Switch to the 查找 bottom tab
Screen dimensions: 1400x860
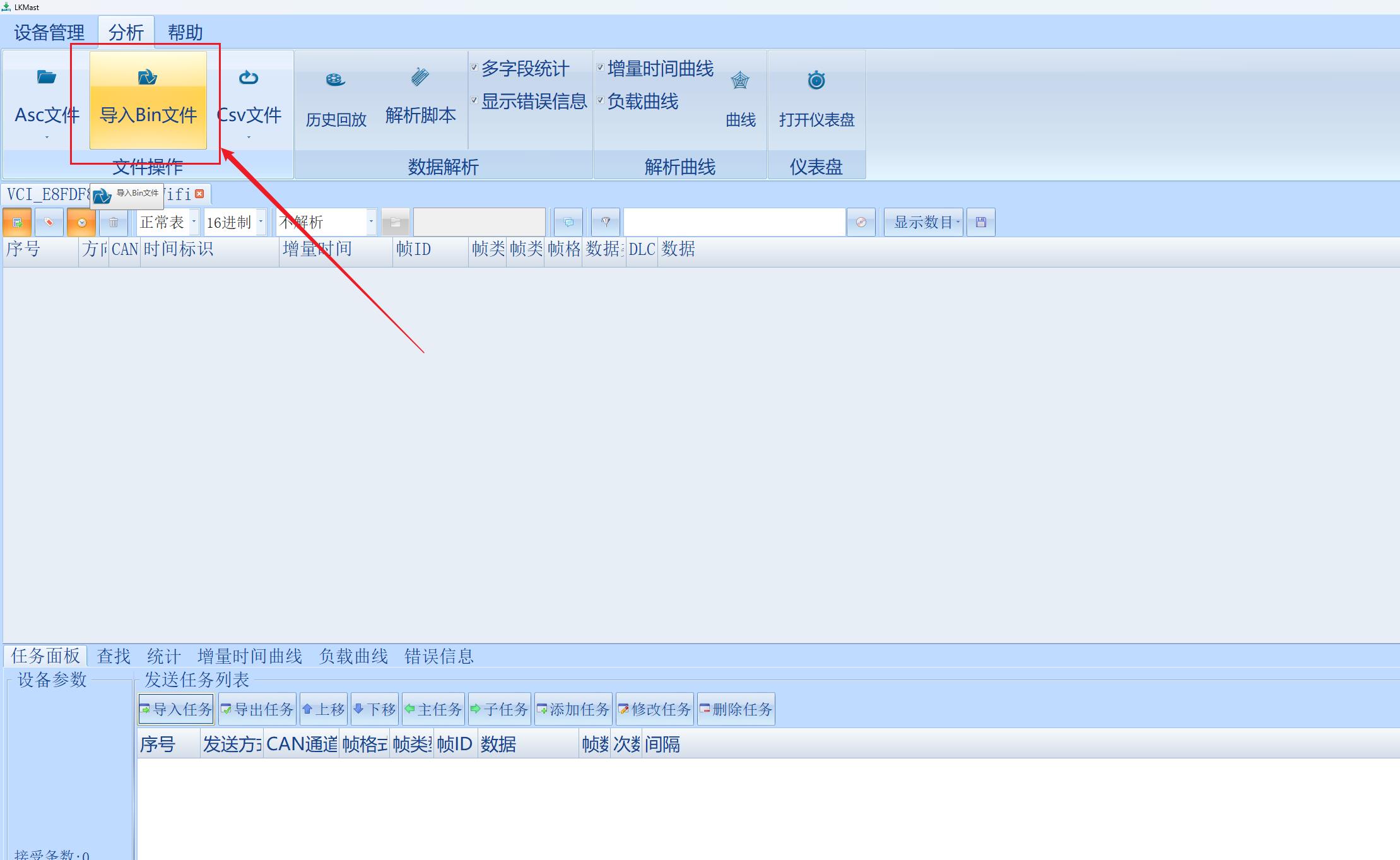[x=114, y=656]
